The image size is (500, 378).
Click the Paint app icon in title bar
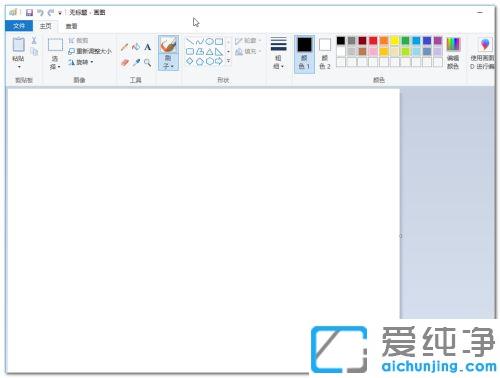(13, 13)
